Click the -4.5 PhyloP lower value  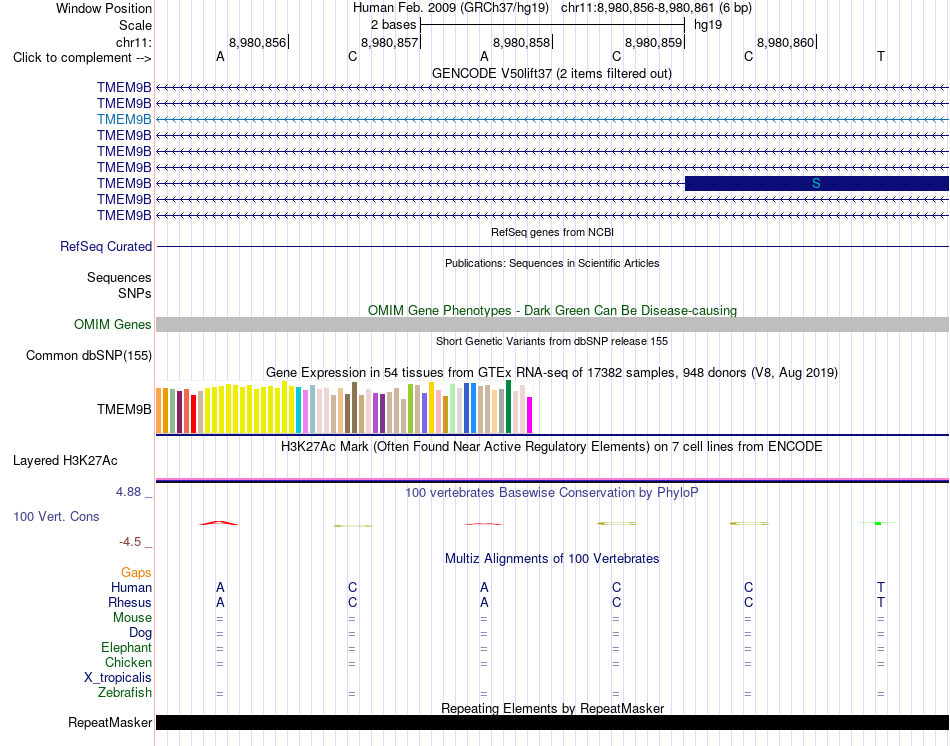(x=130, y=542)
